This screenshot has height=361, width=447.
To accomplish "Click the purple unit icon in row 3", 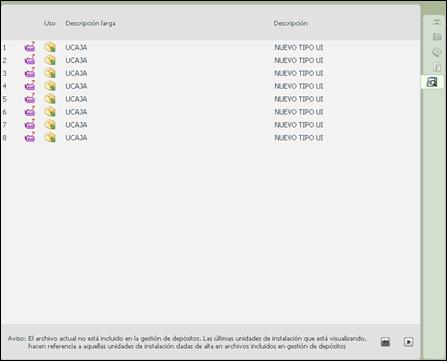I will [x=30, y=72].
